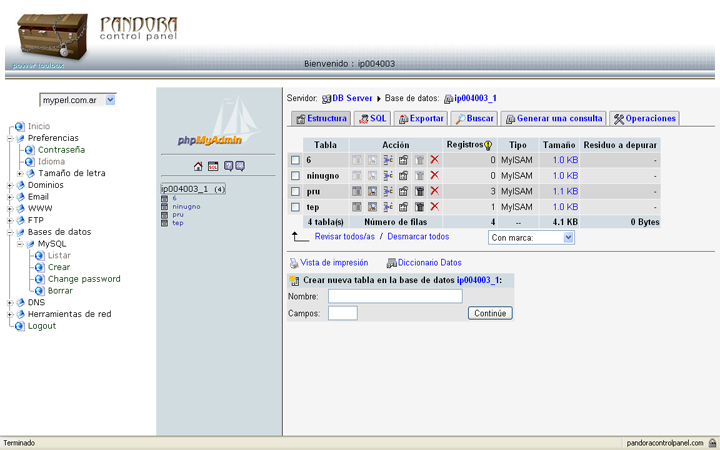Click the insert icon for table ninugno
Viewport: 720px width, 450px height.
click(388, 176)
